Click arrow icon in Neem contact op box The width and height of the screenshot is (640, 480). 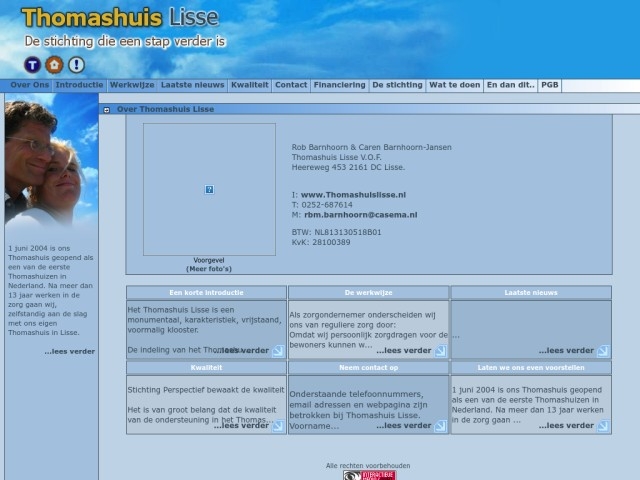(x=440, y=426)
